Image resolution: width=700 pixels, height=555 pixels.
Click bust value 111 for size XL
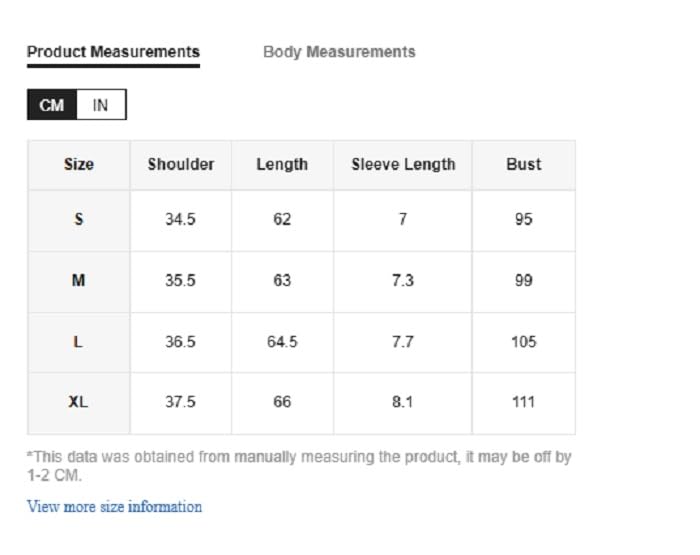coord(523,402)
